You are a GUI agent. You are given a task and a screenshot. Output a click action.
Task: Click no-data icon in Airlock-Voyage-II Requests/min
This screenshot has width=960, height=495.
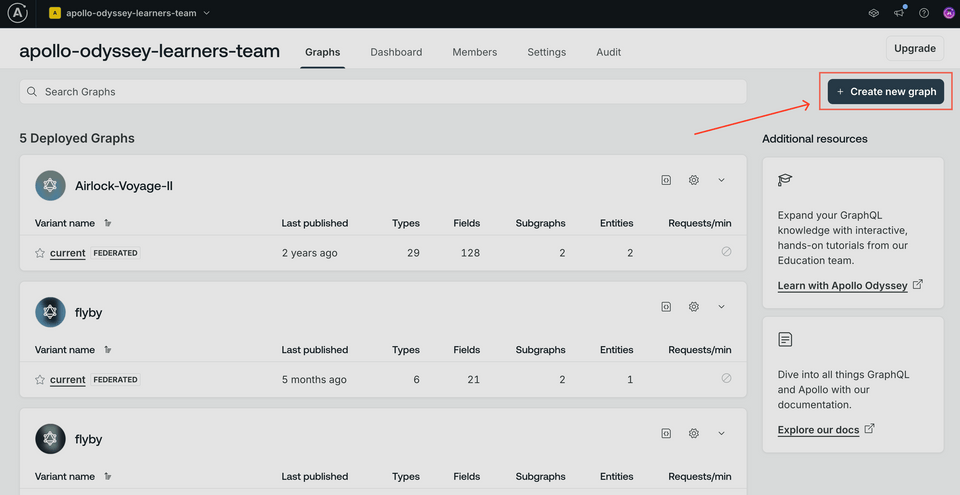click(726, 252)
